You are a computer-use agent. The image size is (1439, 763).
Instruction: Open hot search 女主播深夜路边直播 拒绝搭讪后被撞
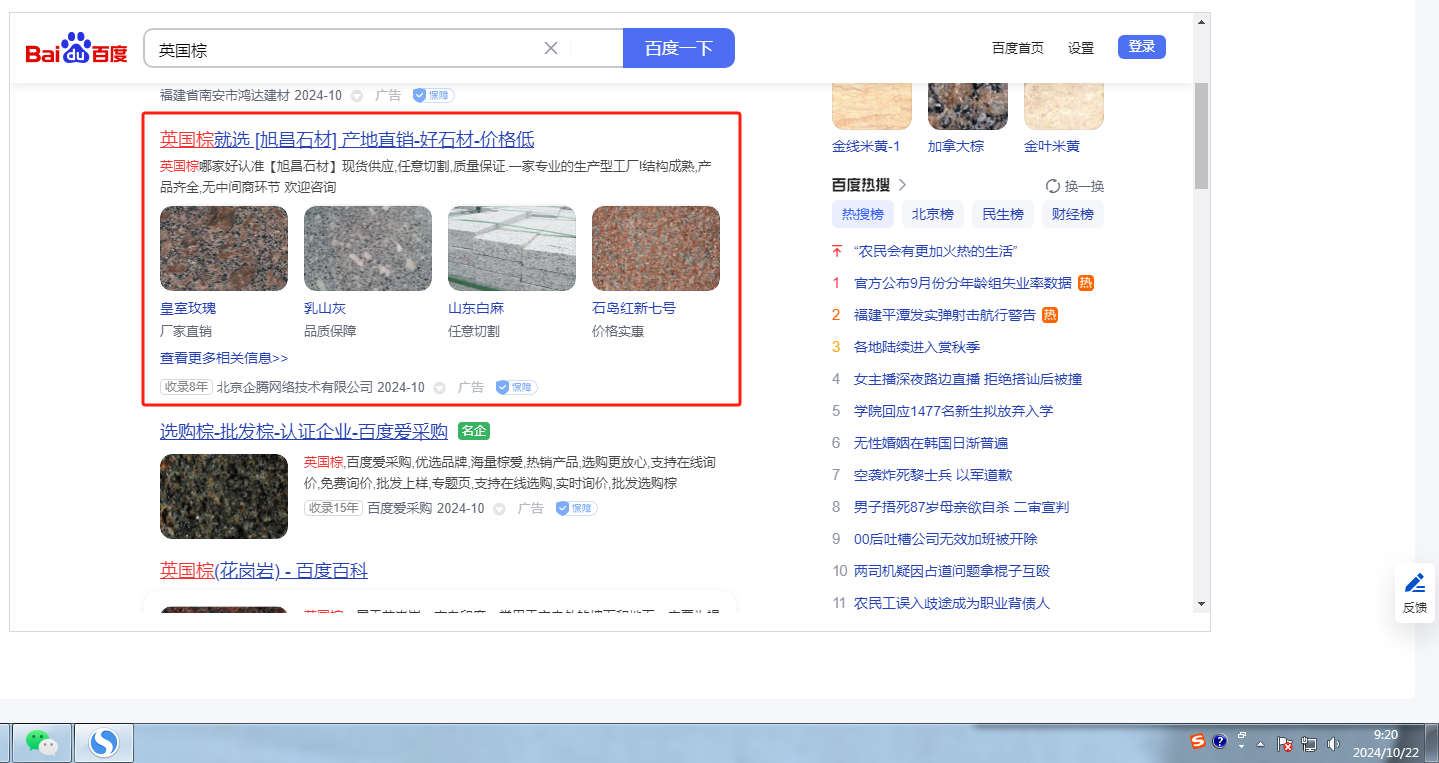click(968, 379)
